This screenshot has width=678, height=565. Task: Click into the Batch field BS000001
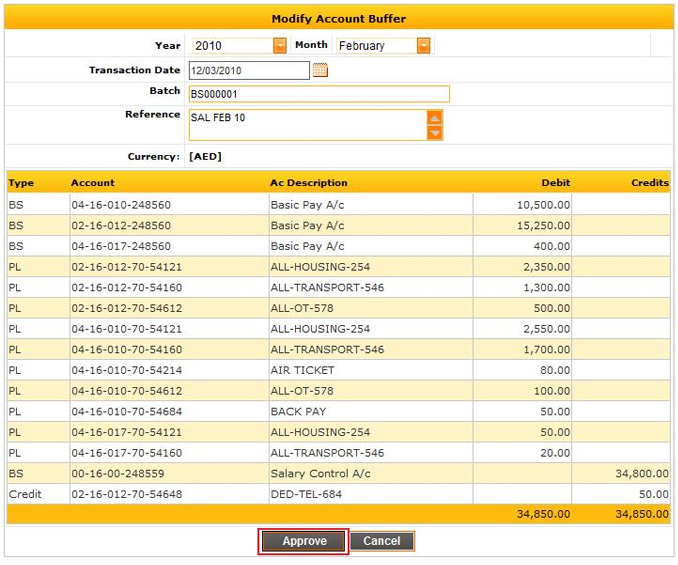(319, 94)
